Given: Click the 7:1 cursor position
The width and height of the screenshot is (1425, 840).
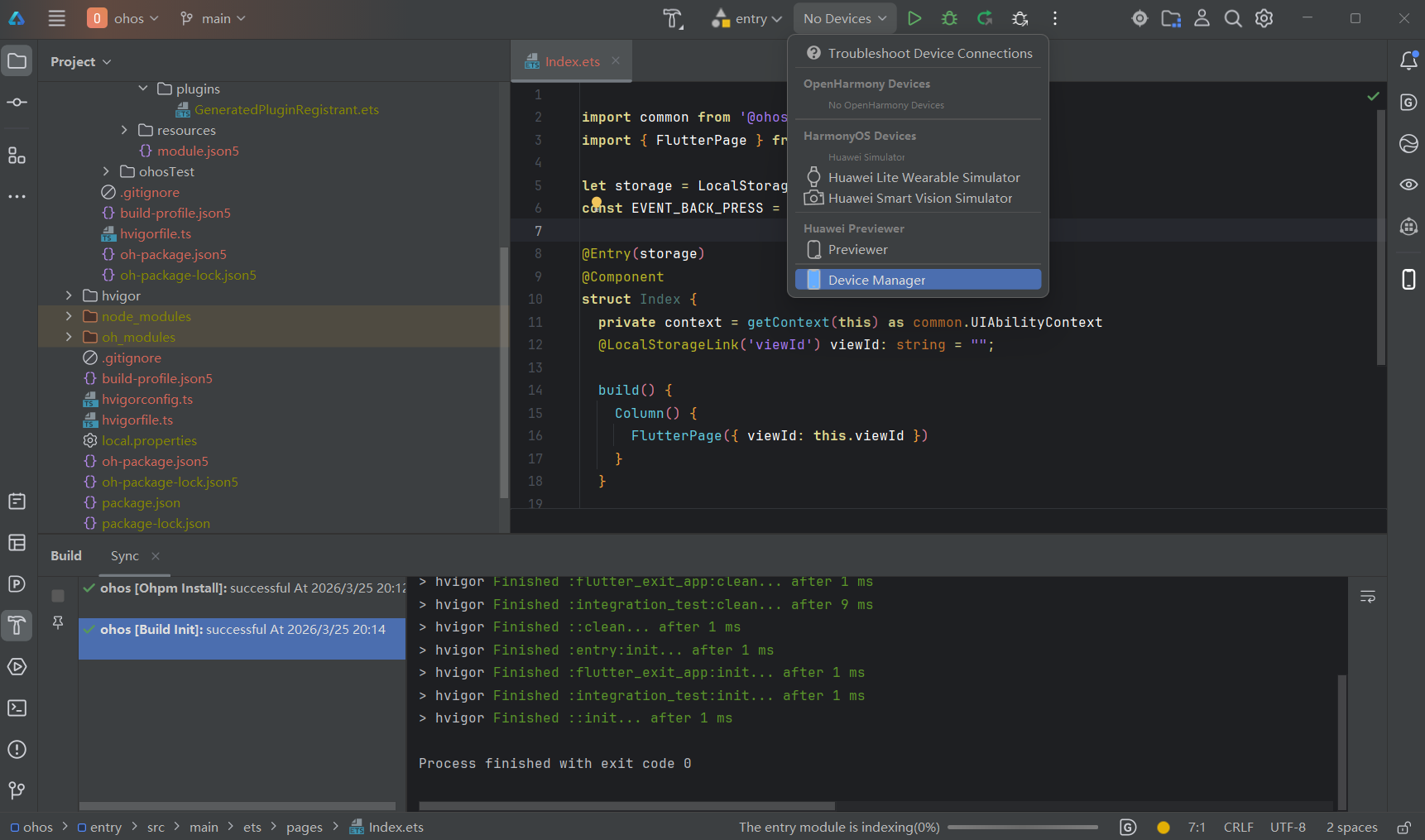Looking at the screenshot, I should [1197, 827].
